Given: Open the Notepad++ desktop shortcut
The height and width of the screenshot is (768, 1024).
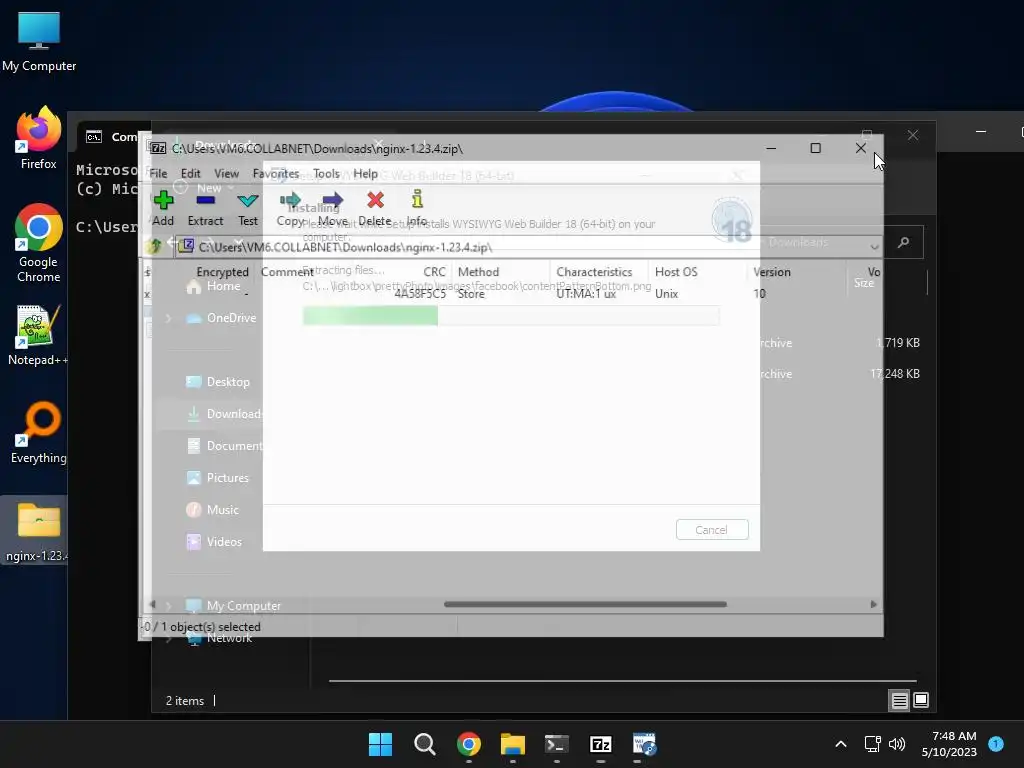Looking at the screenshot, I should [x=39, y=336].
